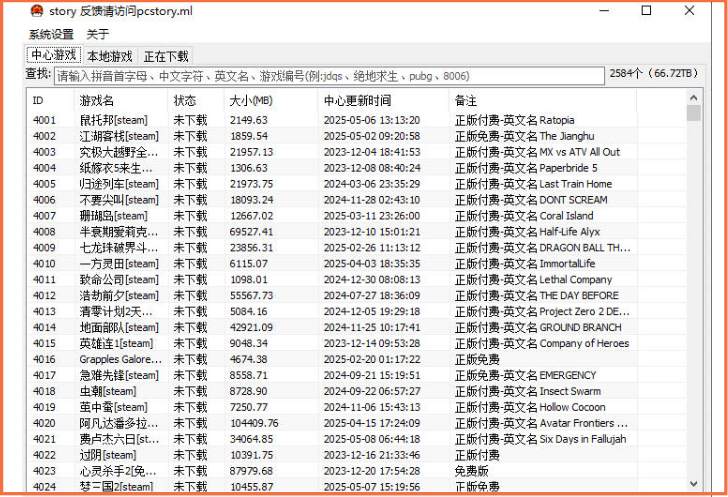This screenshot has height=497, width=728.
Task: Click the scrollbar up arrow
Action: 694,97
